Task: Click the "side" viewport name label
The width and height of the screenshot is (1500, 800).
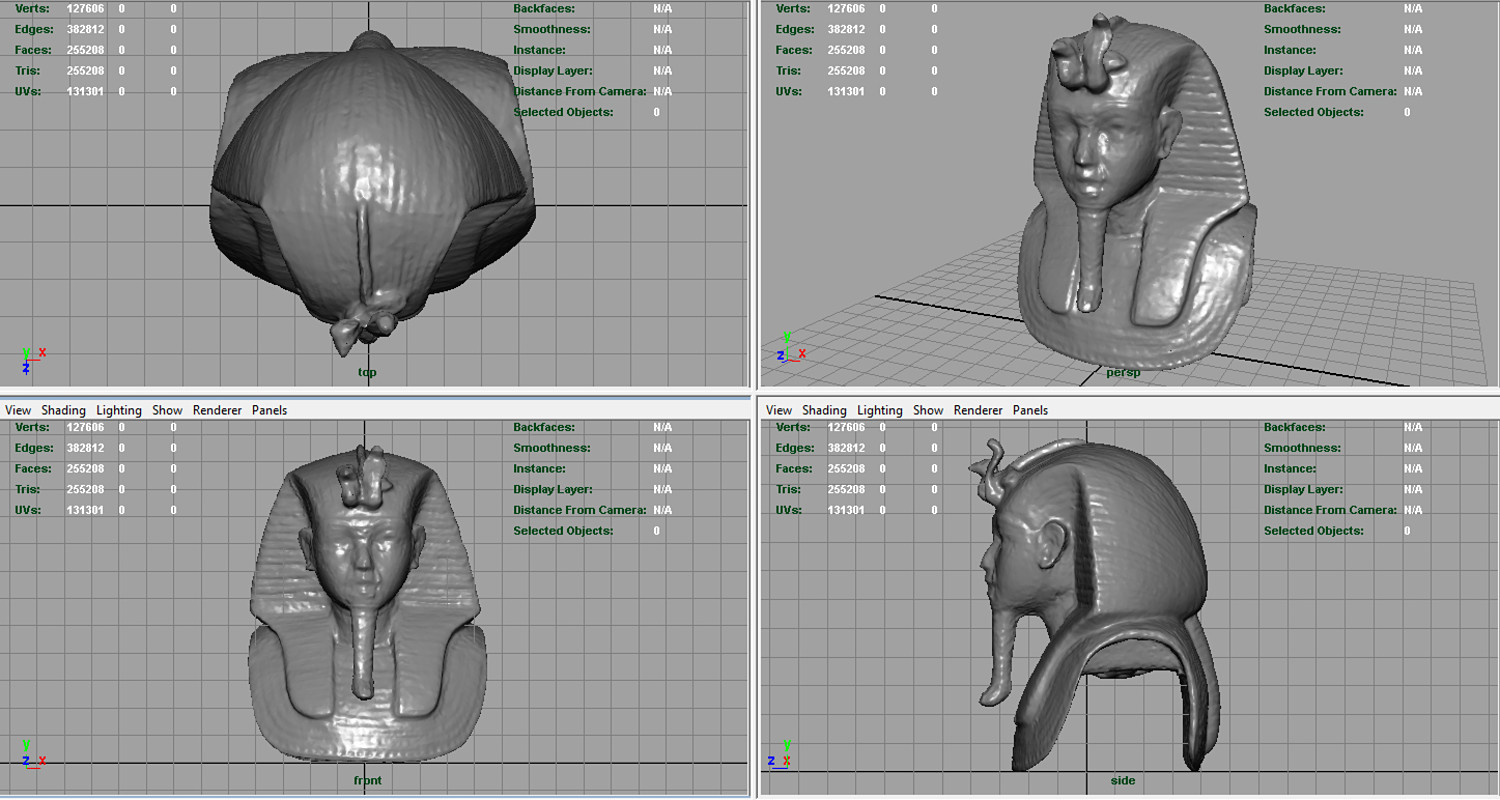Action: 1123,780
